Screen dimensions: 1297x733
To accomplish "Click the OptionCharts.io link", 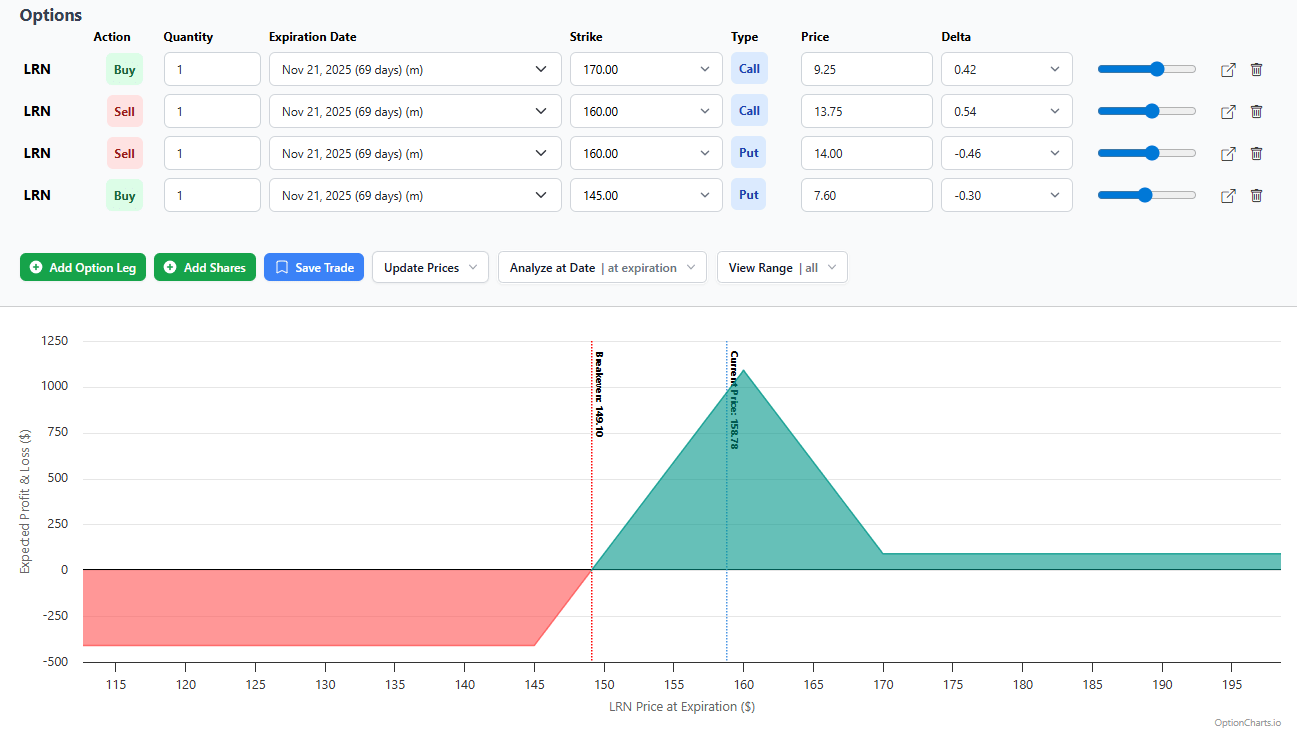I will (x=1246, y=722).
